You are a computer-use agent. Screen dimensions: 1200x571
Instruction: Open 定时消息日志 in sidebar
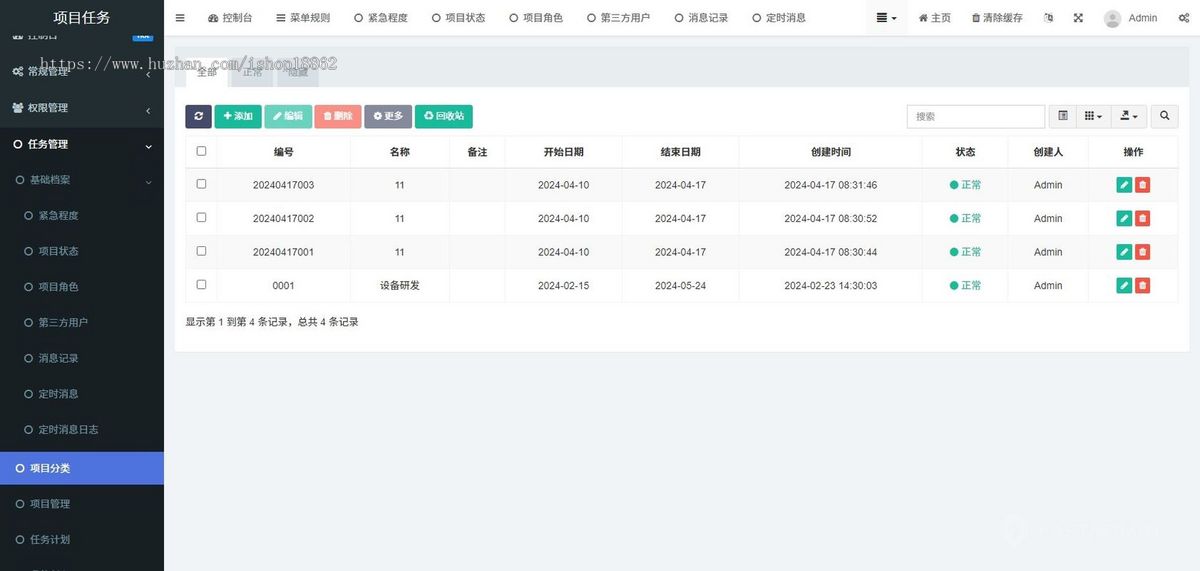(82, 429)
